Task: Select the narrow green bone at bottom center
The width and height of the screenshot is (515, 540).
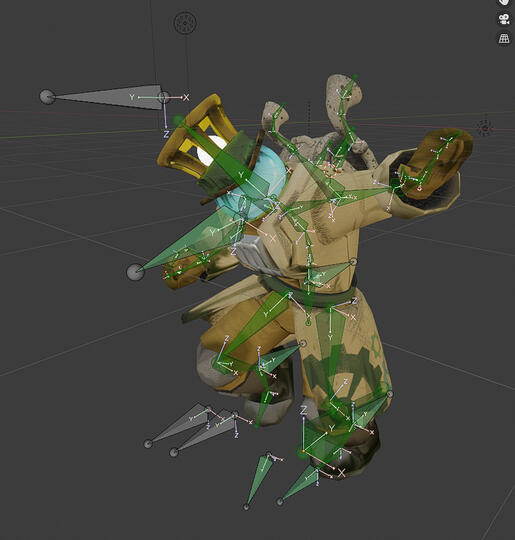Action: [x=258, y=479]
